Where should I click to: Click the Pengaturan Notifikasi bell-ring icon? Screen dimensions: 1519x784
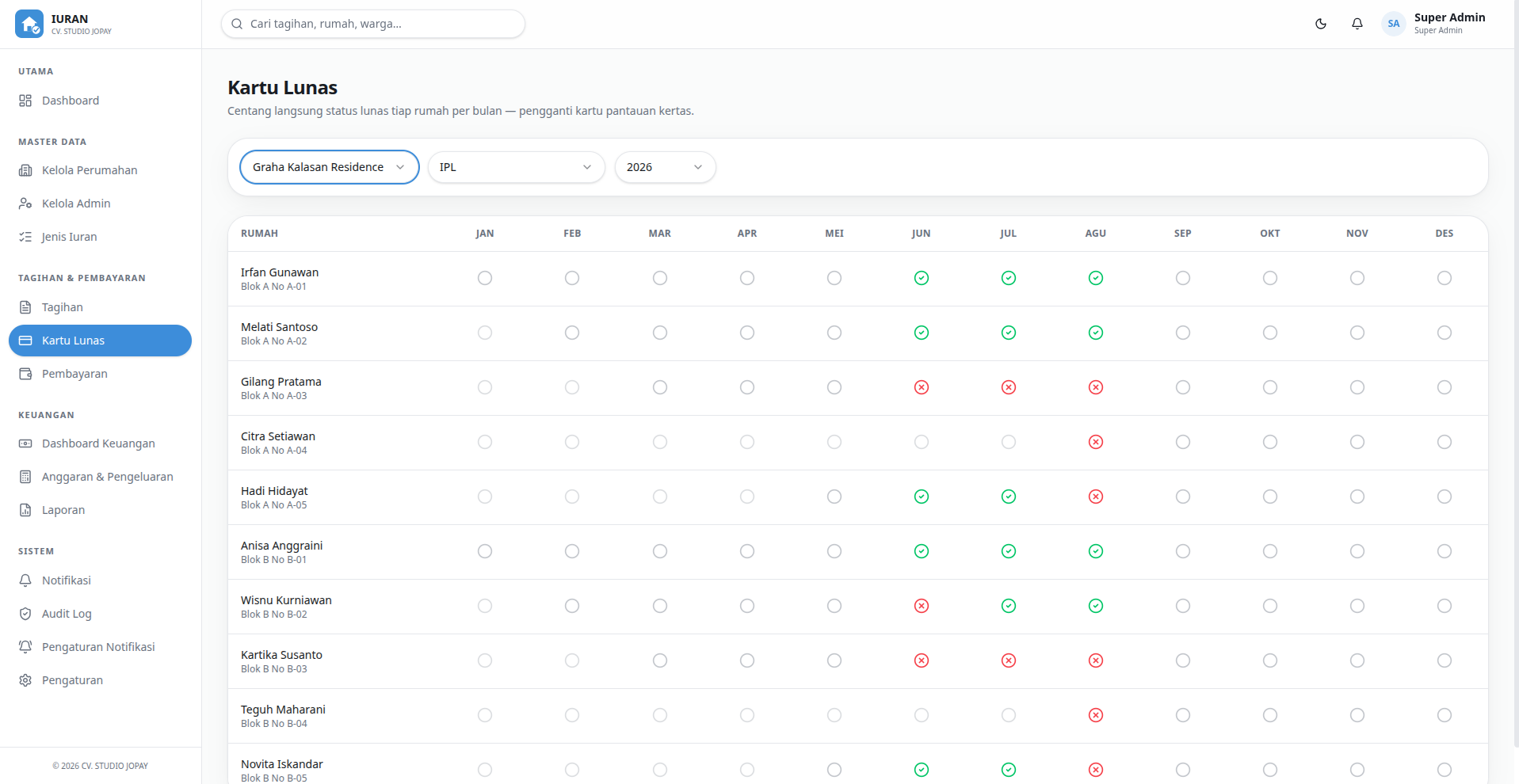(x=25, y=647)
